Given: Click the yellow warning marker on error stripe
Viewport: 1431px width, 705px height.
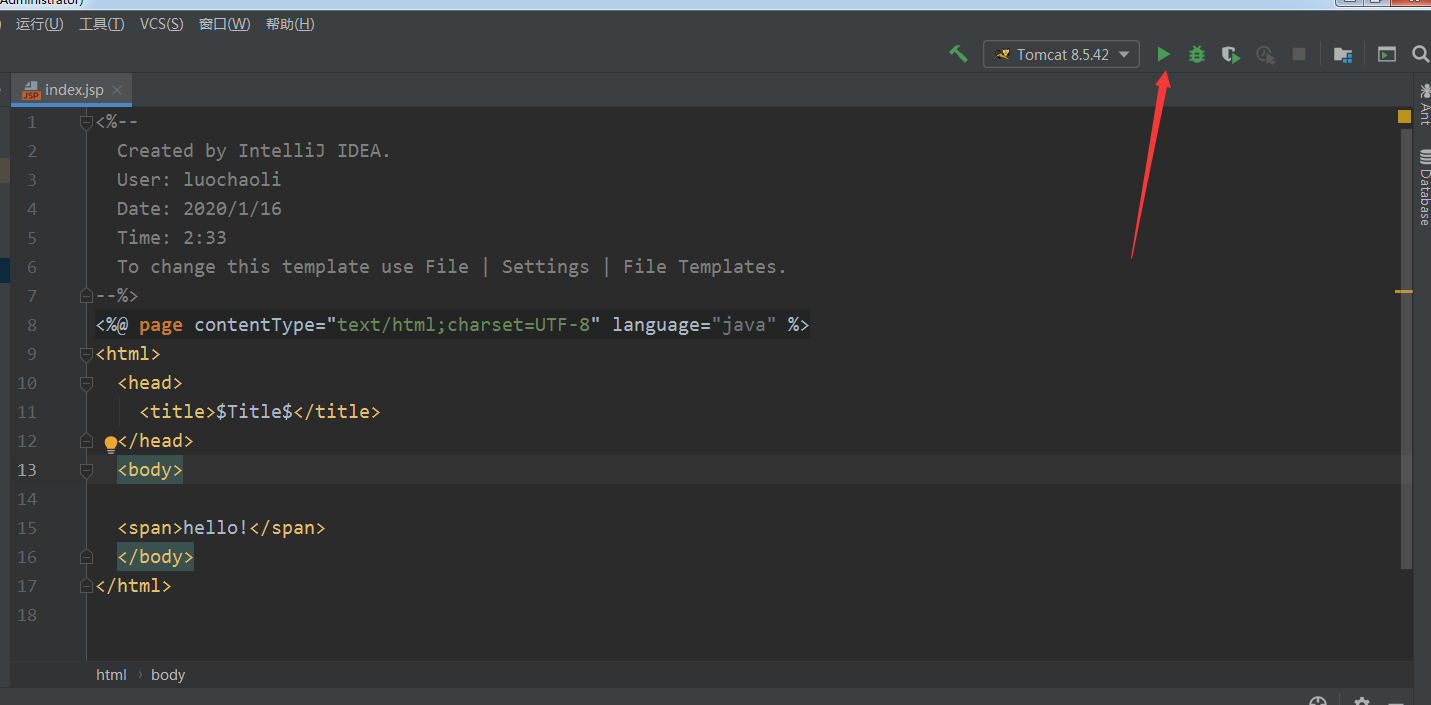Looking at the screenshot, I should [x=1404, y=291].
